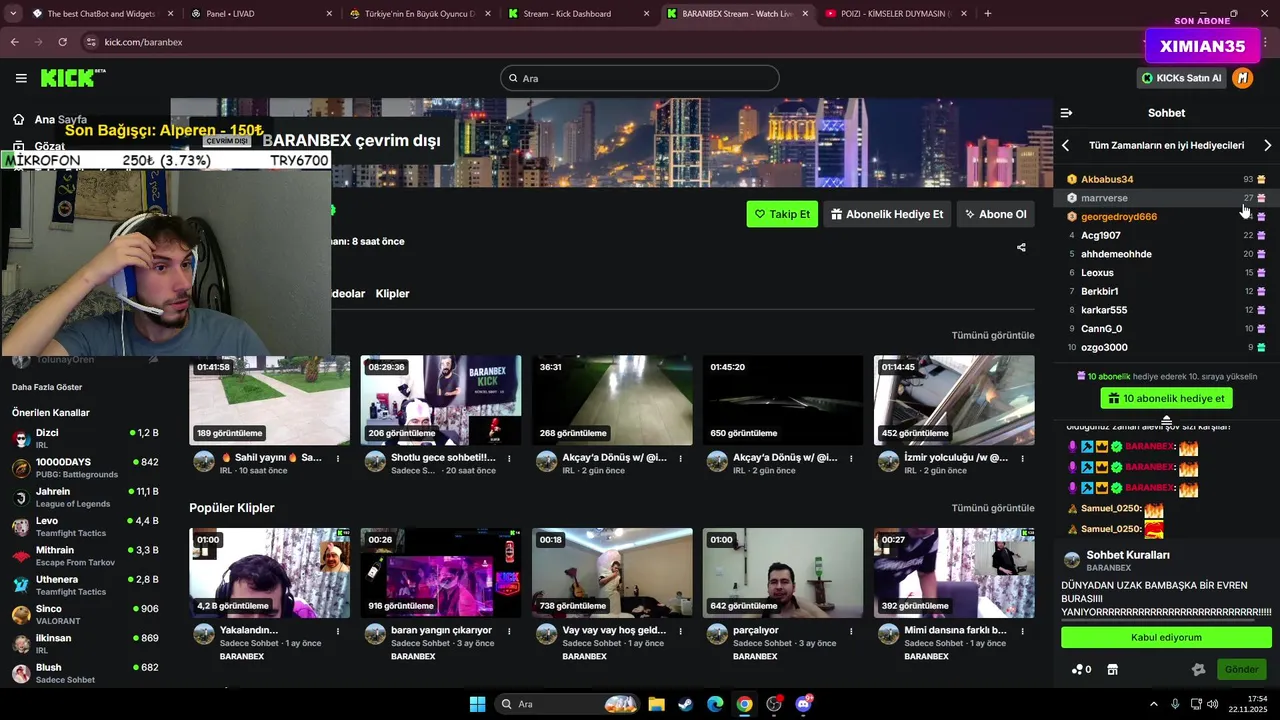Viewport: 1280px width, 720px height.
Task: Show next gift leaderboard with right chevron
Action: coord(1267,145)
